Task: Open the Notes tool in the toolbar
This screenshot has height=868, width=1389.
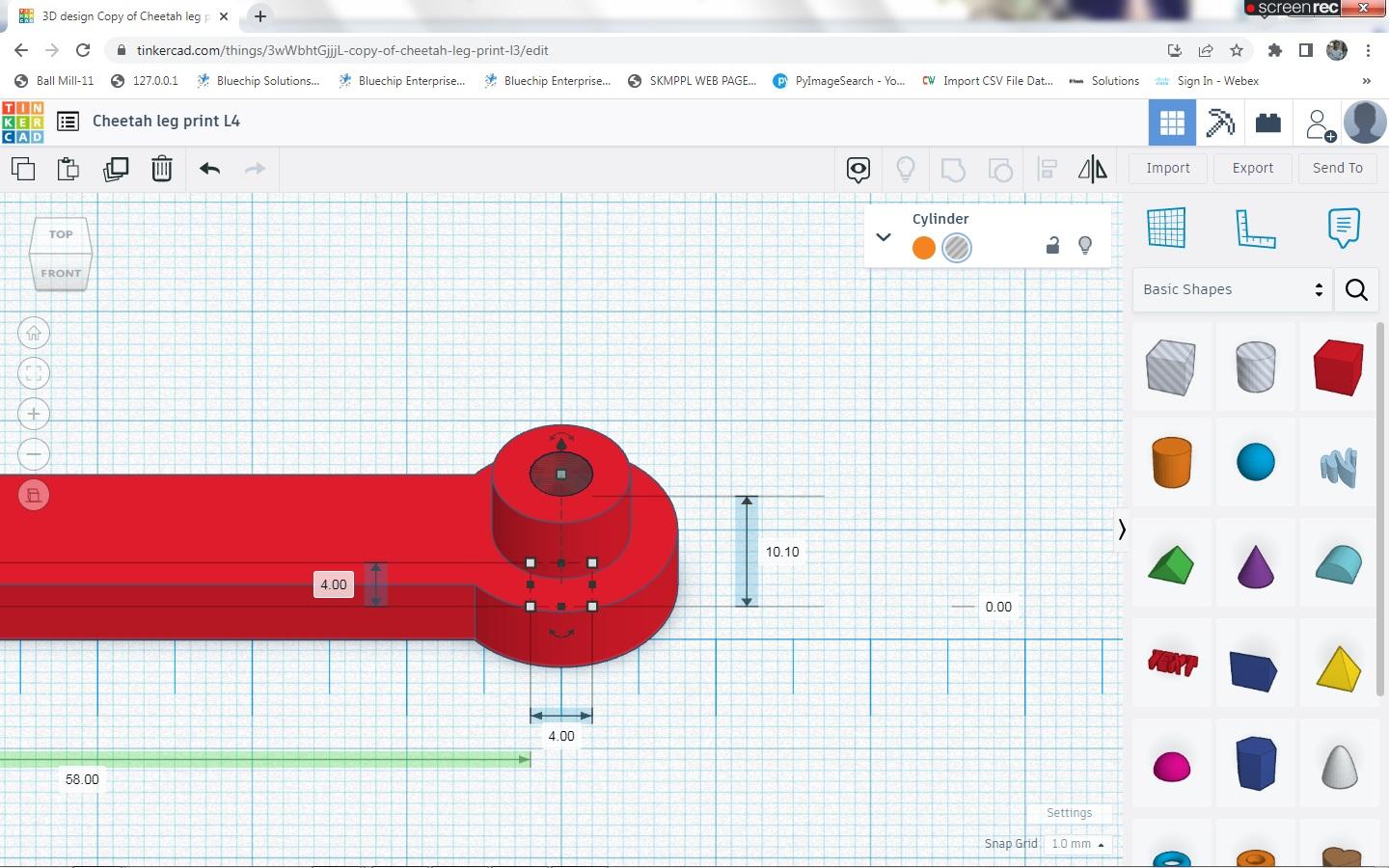Action: 858,170
